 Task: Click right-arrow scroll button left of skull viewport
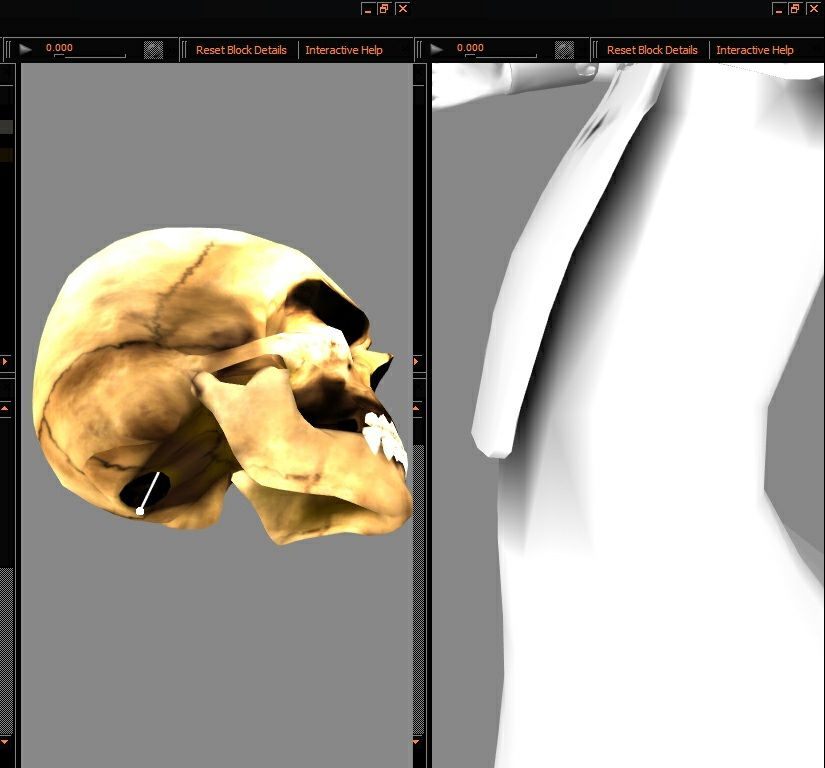tap(5, 361)
